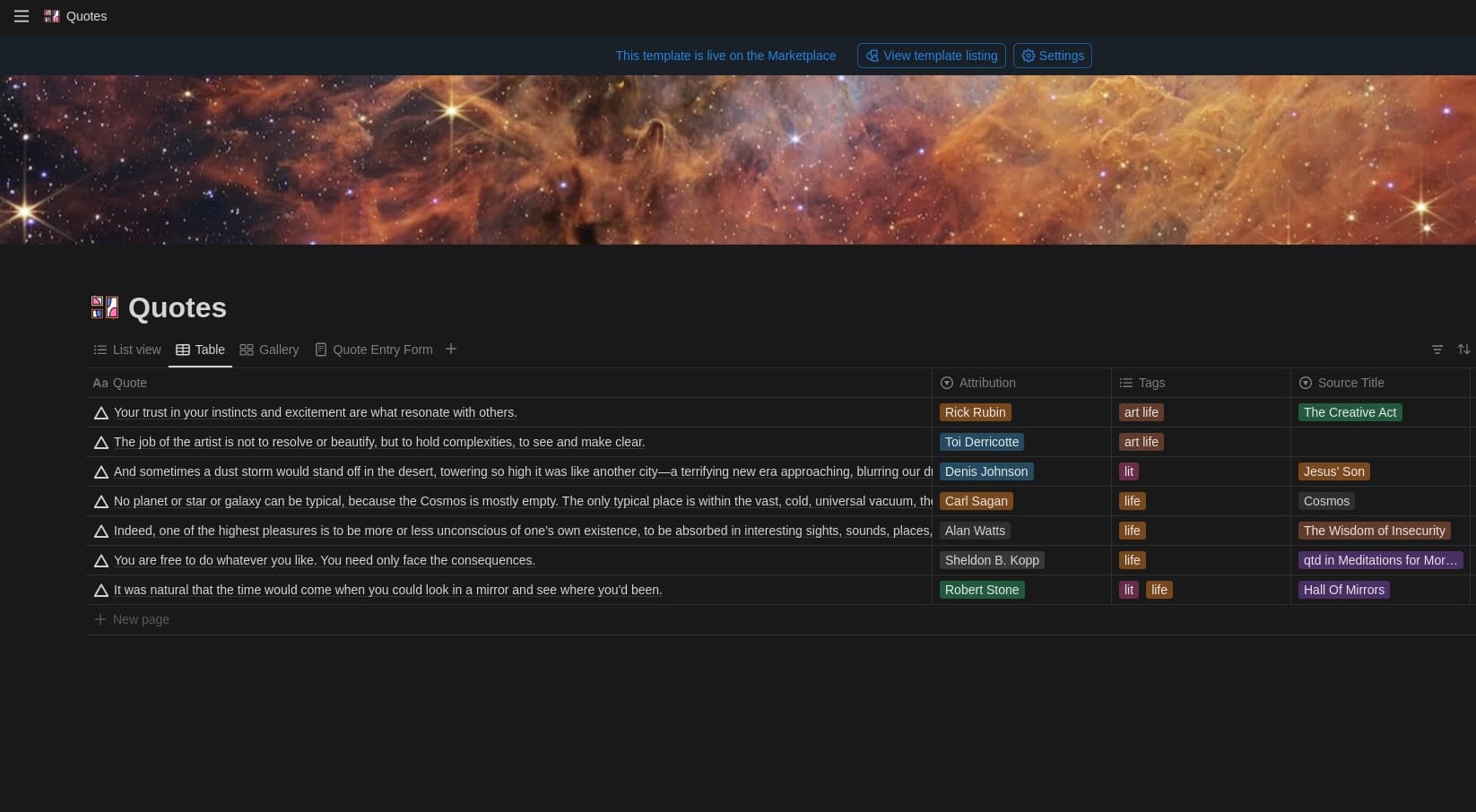Click the triangle icon of Robert Stone quote row
Screen dimensions: 1476x812
(101, 591)
